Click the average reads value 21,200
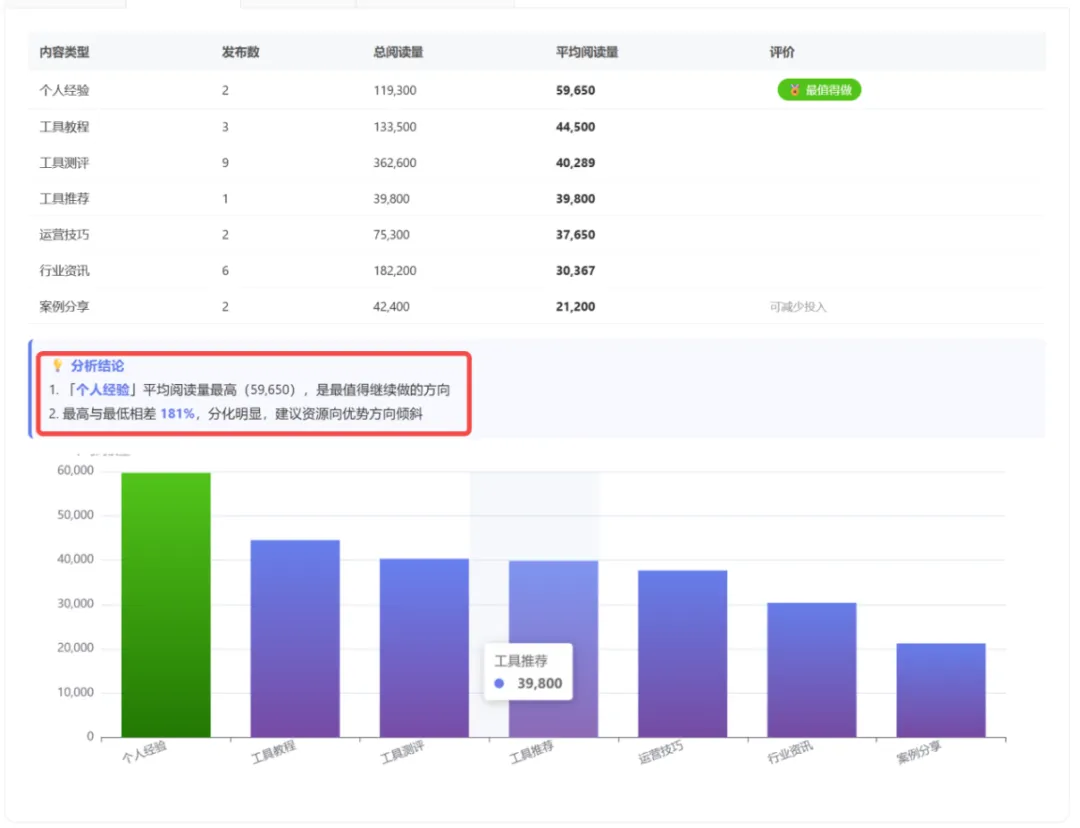Screen dimensions: 1080x828 pyautogui.click(x=575, y=307)
